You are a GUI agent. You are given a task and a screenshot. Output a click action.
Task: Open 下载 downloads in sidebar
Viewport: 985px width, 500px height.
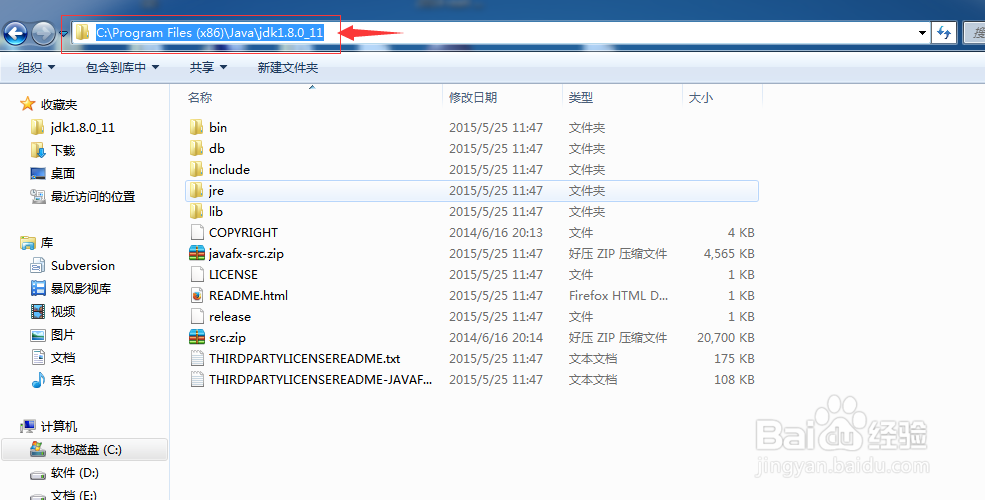(x=63, y=151)
